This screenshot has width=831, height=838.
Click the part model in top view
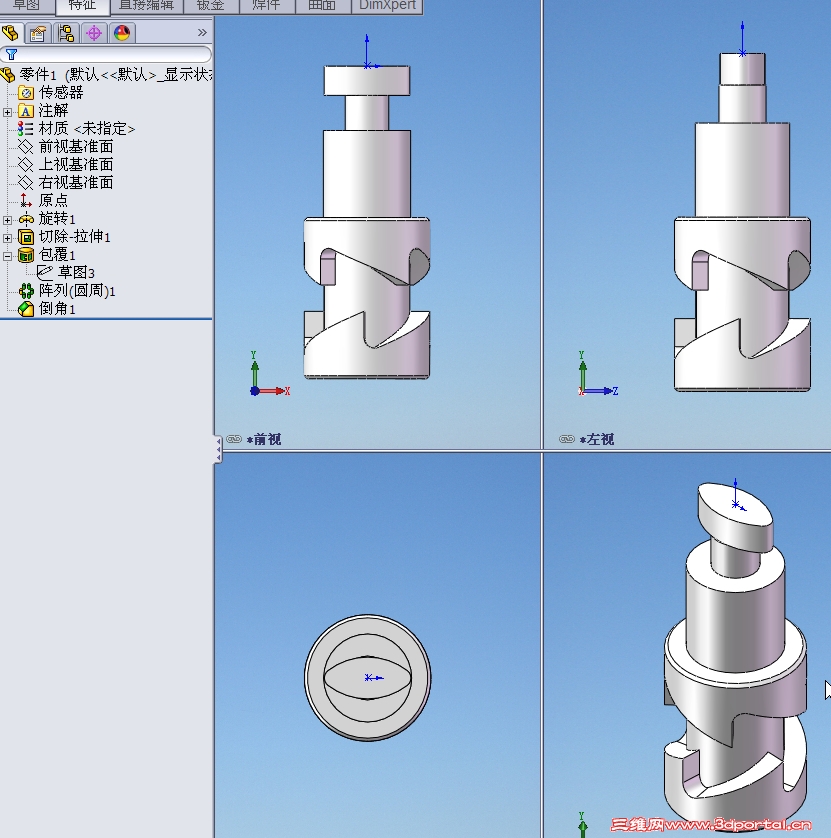point(368,678)
